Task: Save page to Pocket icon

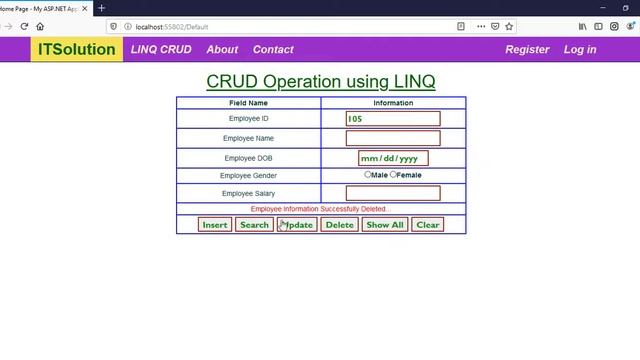Action: (x=495, y=27)
